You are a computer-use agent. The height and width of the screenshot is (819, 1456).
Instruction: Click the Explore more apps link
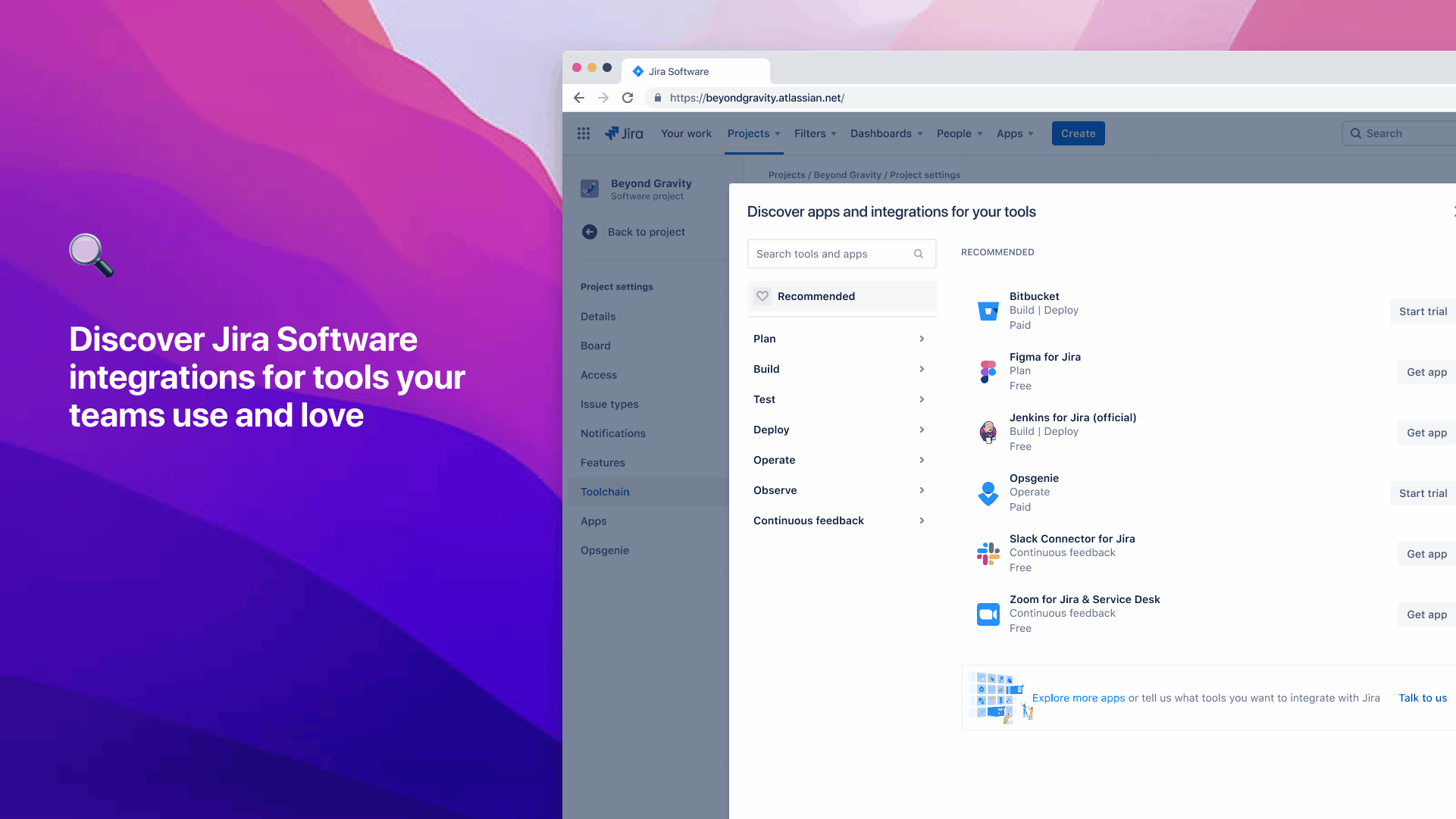pos(1078,698)
